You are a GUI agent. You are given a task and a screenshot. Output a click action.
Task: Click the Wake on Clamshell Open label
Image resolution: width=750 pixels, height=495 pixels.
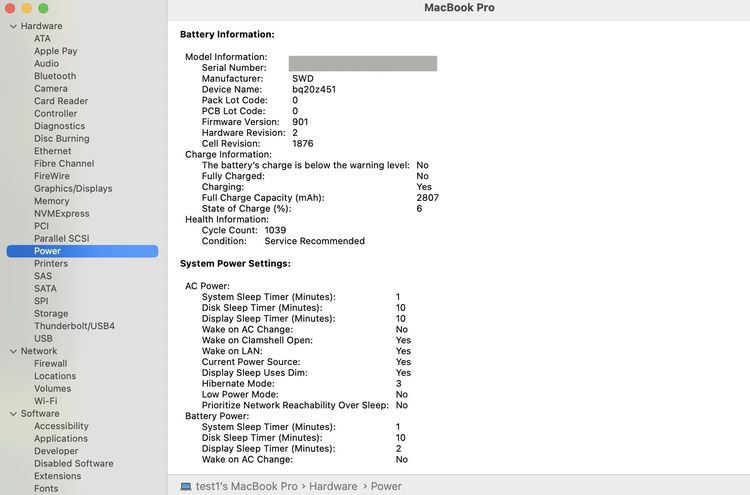click(x=257, y=340)
